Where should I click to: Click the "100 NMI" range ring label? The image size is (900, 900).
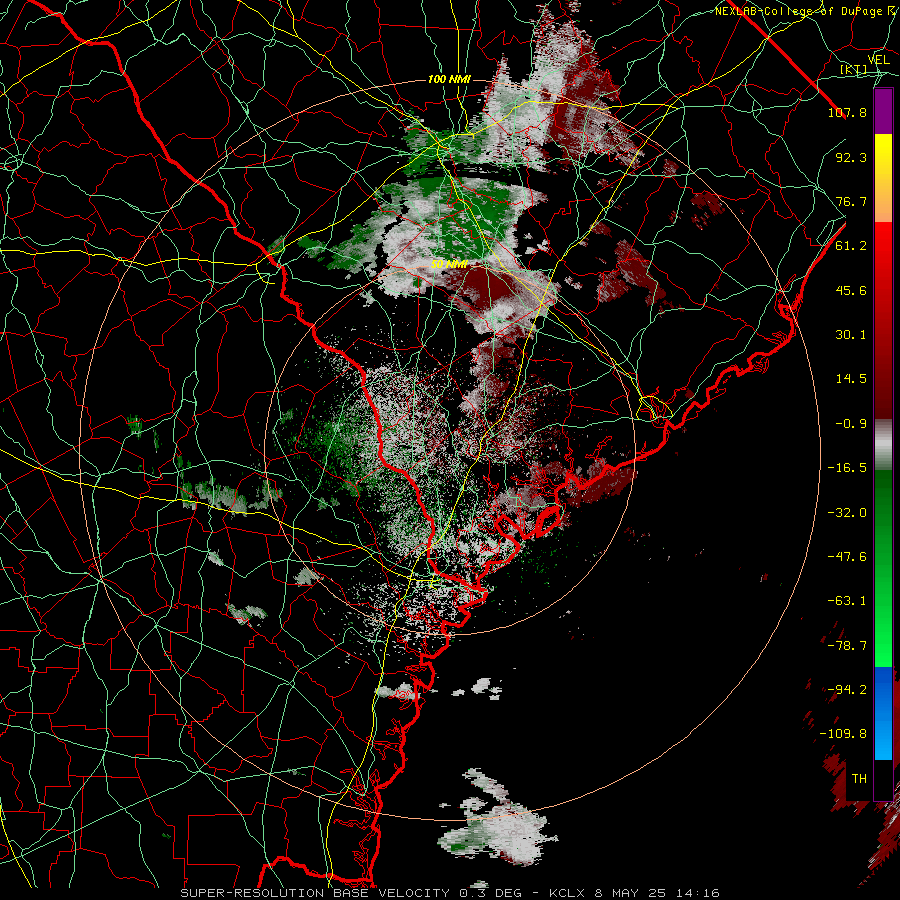[x=449, y=79]
